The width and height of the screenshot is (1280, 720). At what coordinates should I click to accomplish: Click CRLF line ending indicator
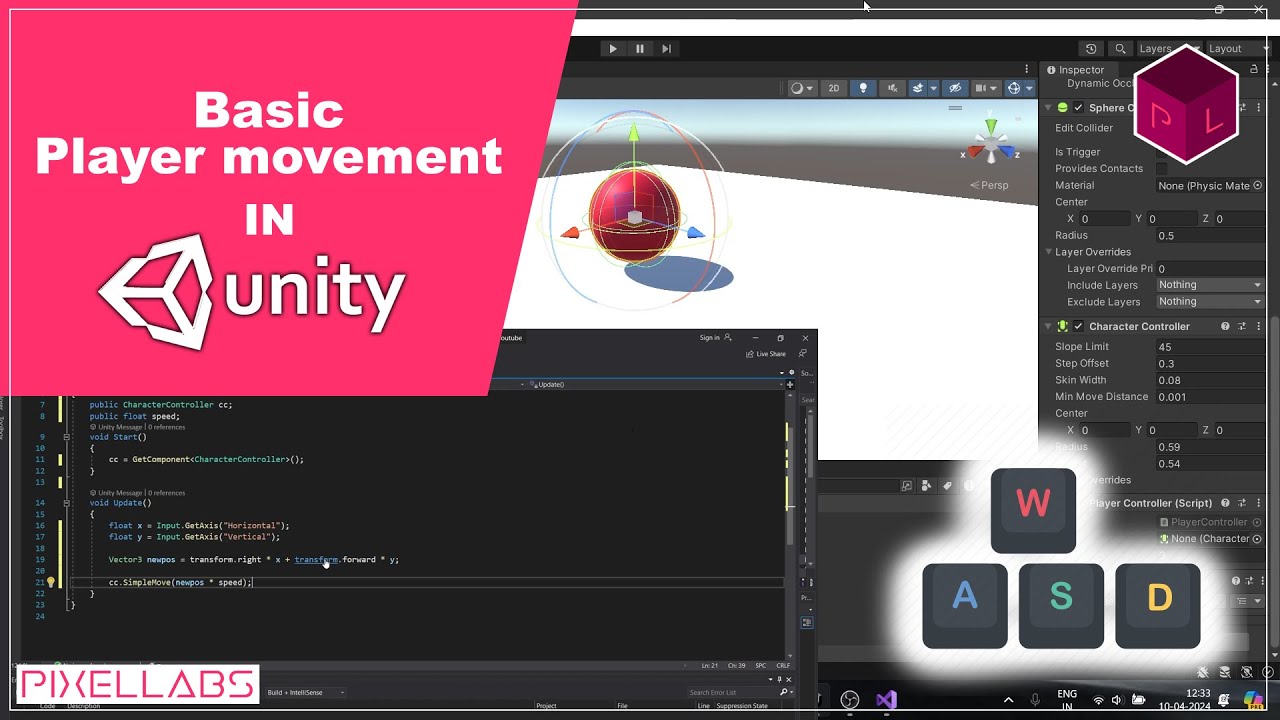coord(782,665)
